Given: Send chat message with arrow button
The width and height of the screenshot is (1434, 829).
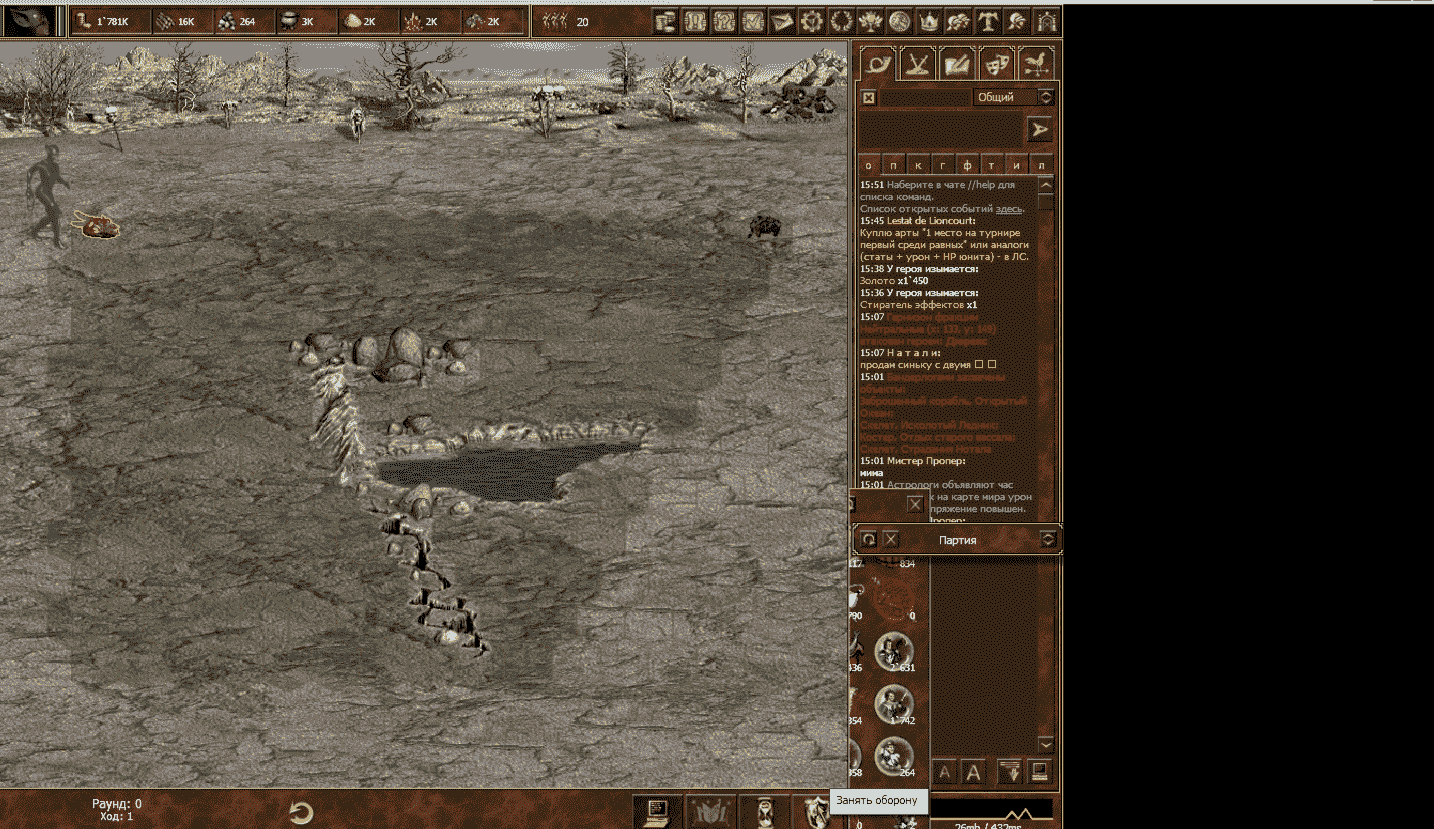Looking at the screenshot, I should point(1040,129).
